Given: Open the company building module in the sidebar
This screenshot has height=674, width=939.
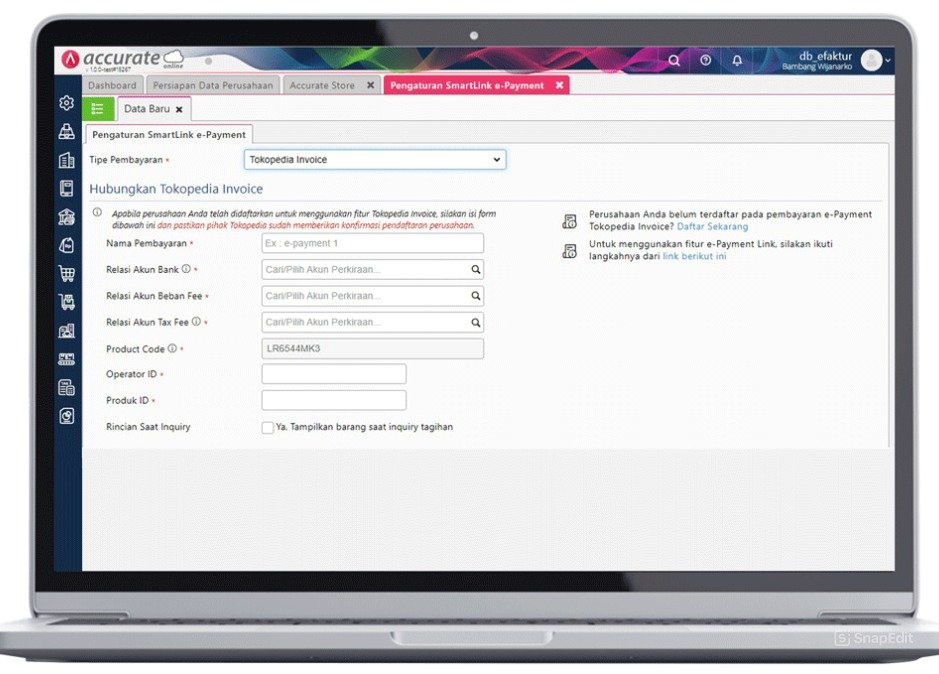Looking at the screenshot, I should (66, 160).
